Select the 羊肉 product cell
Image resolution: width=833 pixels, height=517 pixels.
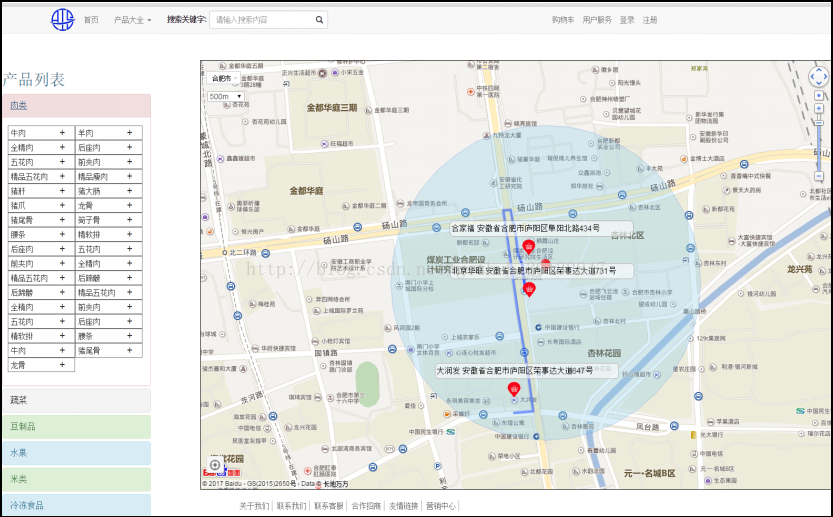coord(108,133)
